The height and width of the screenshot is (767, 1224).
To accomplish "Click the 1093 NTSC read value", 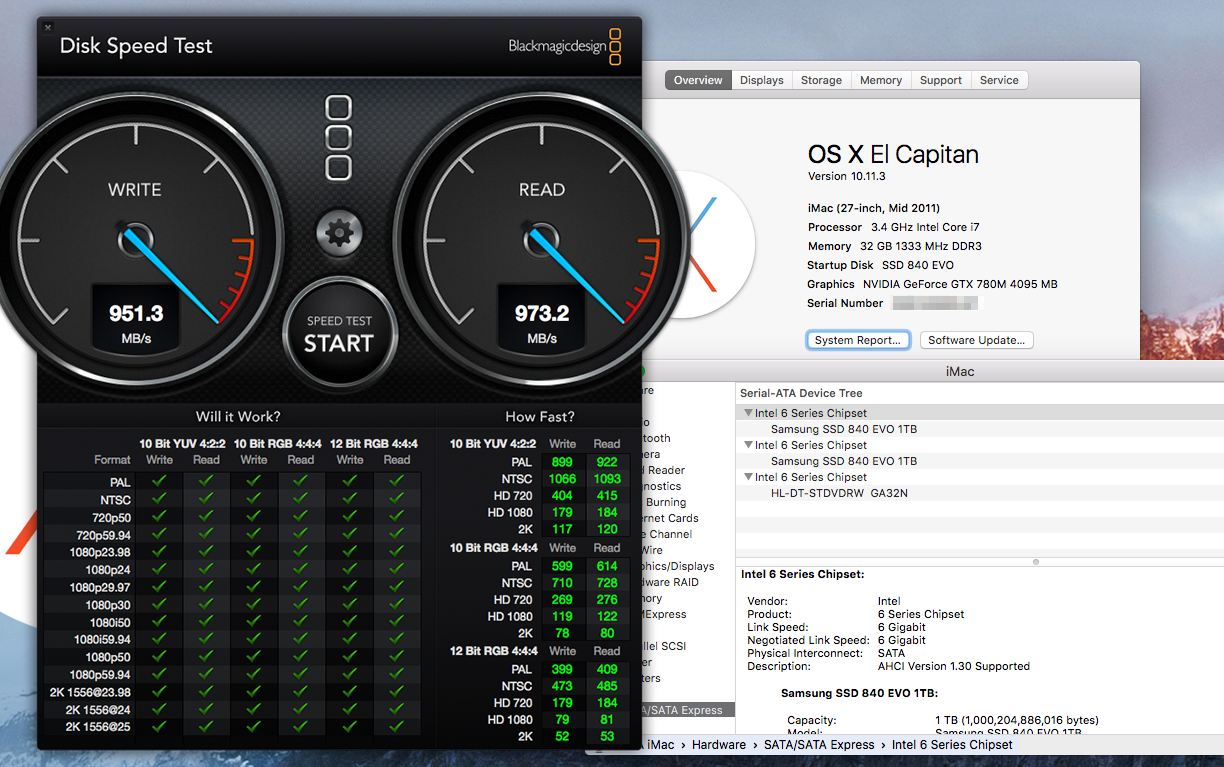I will click(607, 479).
